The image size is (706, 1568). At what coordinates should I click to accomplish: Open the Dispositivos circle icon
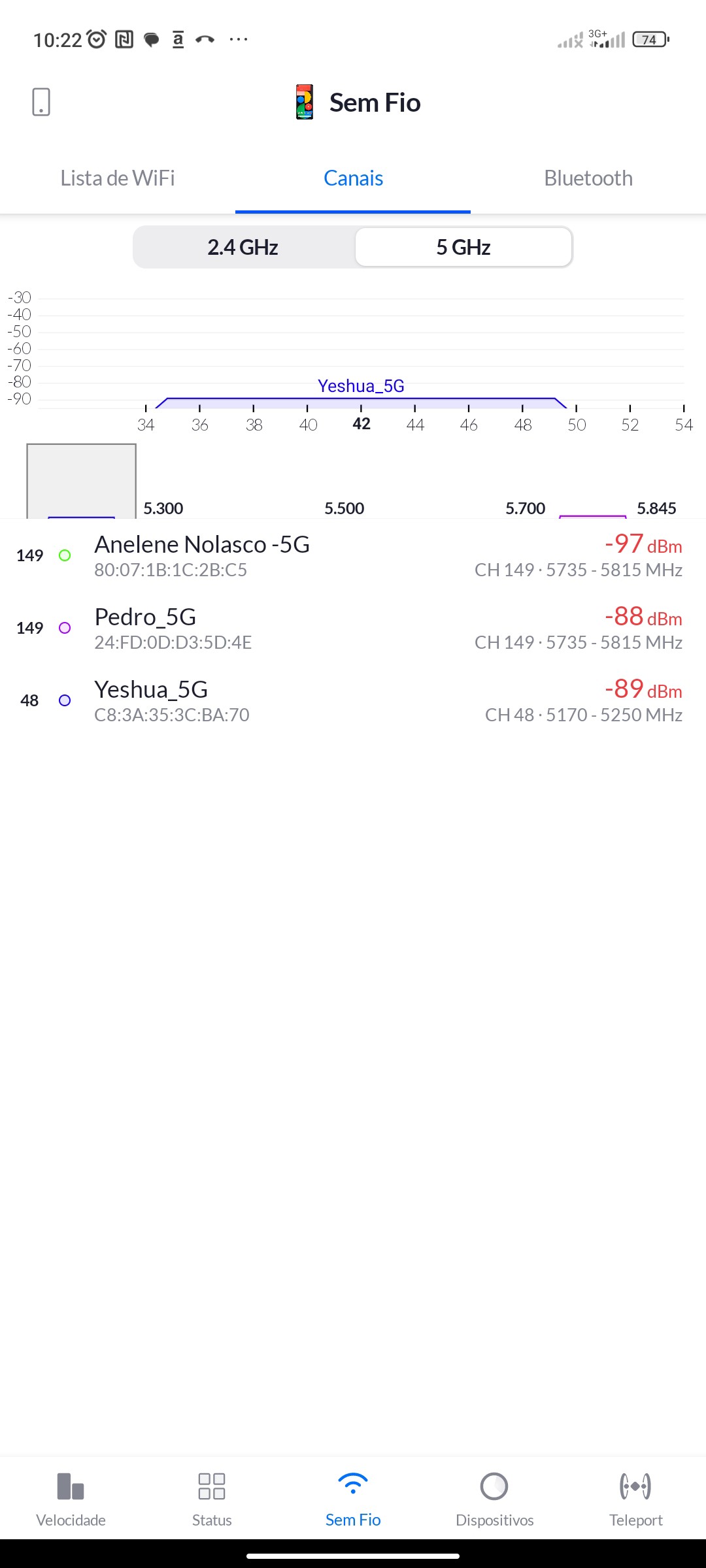click(x=494, y=1486)
